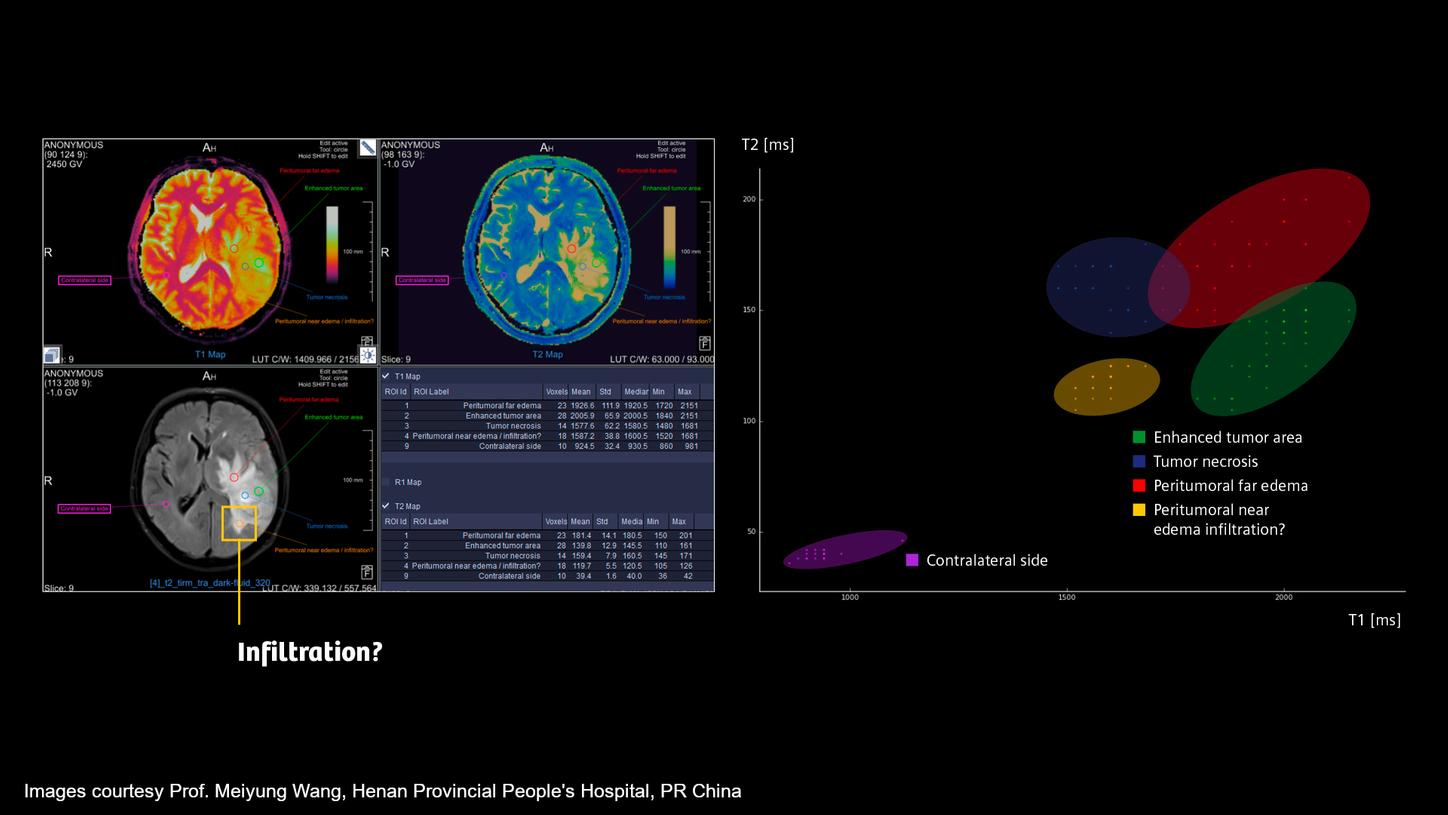This screenshot has height=815, width=1448.
Task: Click the F icon in T2 Map view
Action: click(704, 343)
